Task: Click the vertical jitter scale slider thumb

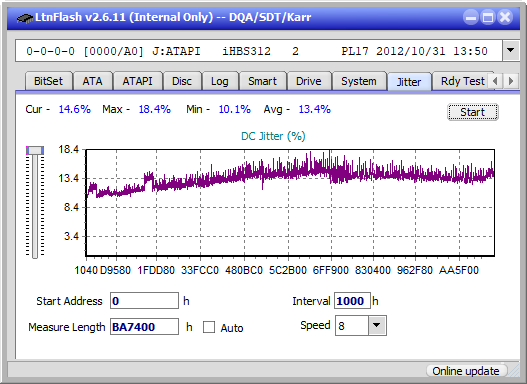Action: (x=35, y=150)
